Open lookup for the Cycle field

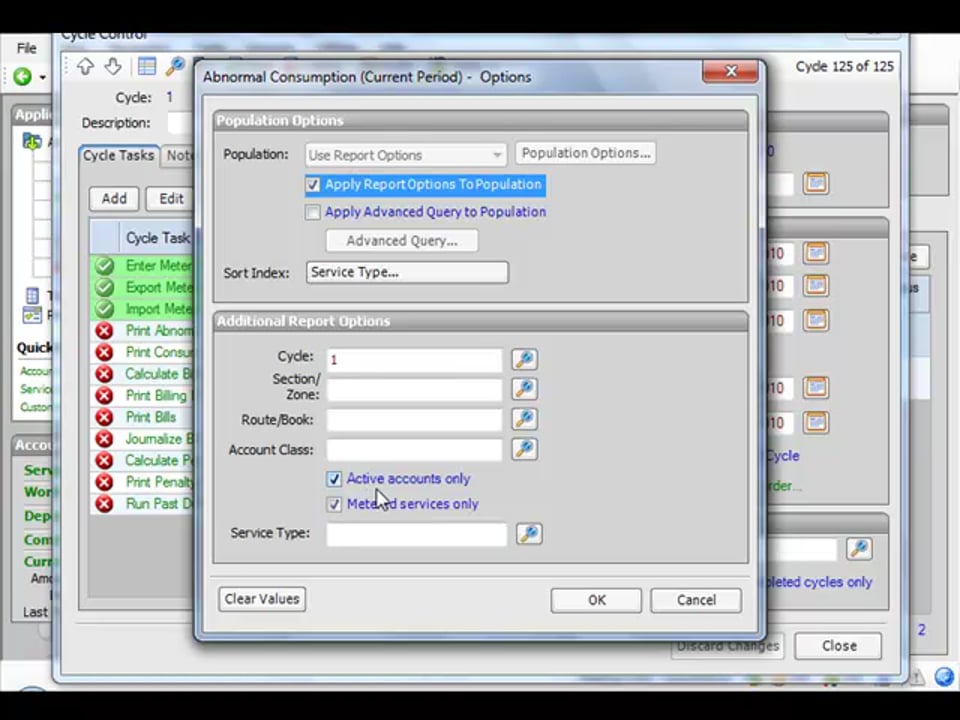[x=525, y=359]
